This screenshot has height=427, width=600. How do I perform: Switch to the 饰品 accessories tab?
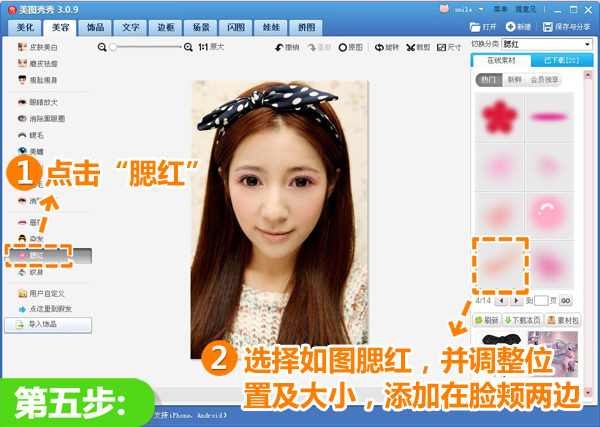click(95, 28)
